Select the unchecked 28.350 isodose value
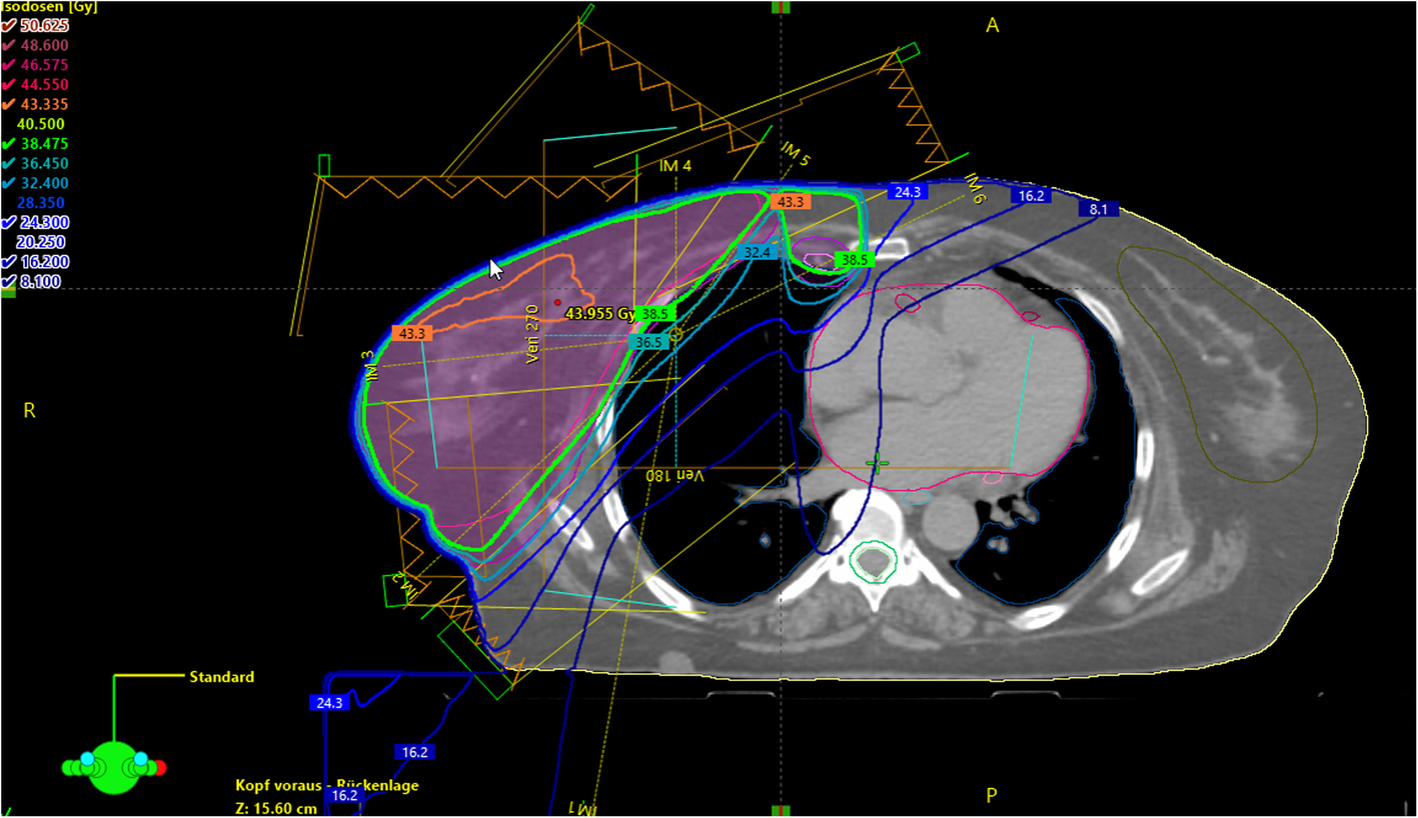This screenshot has height=818, width=1418. 43,203
